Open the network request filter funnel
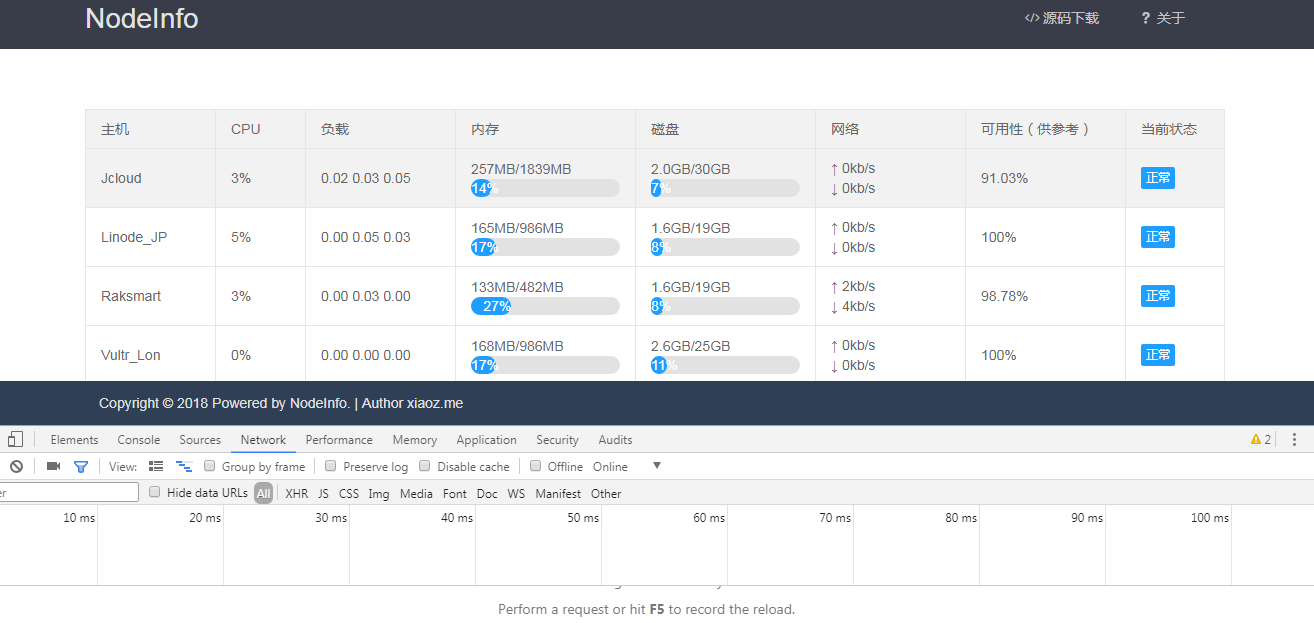This screenshot has height=623, width=1314. (81, 466)
